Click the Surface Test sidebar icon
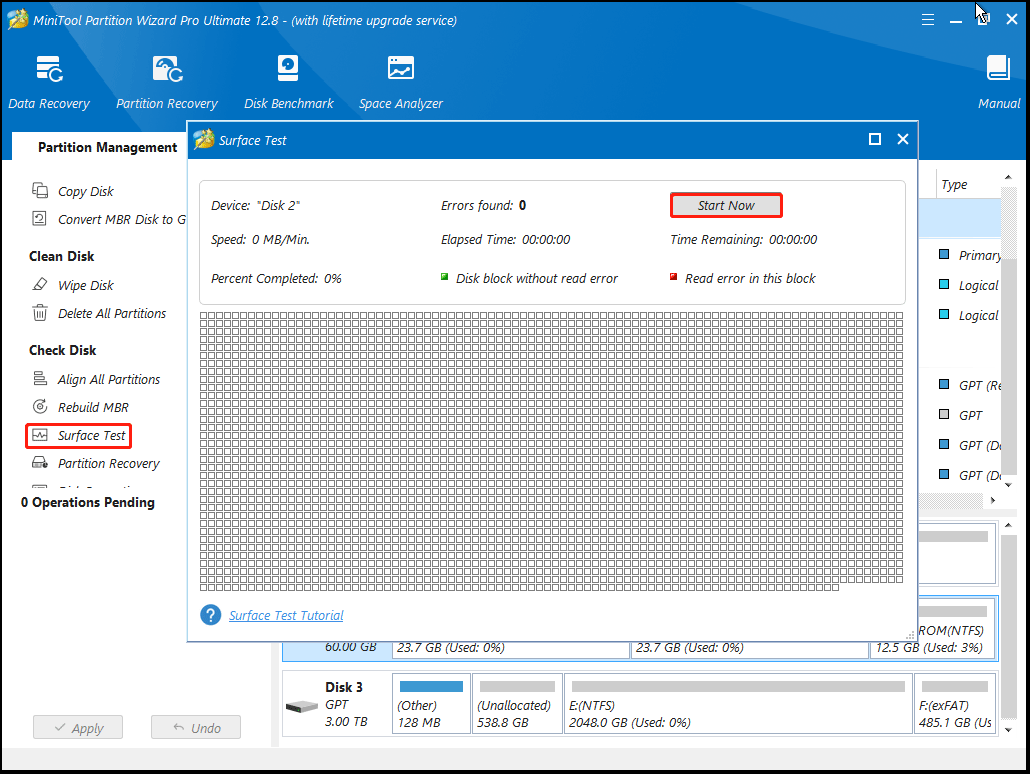The height and width of the screenshot is (774, 1030). 40,435
